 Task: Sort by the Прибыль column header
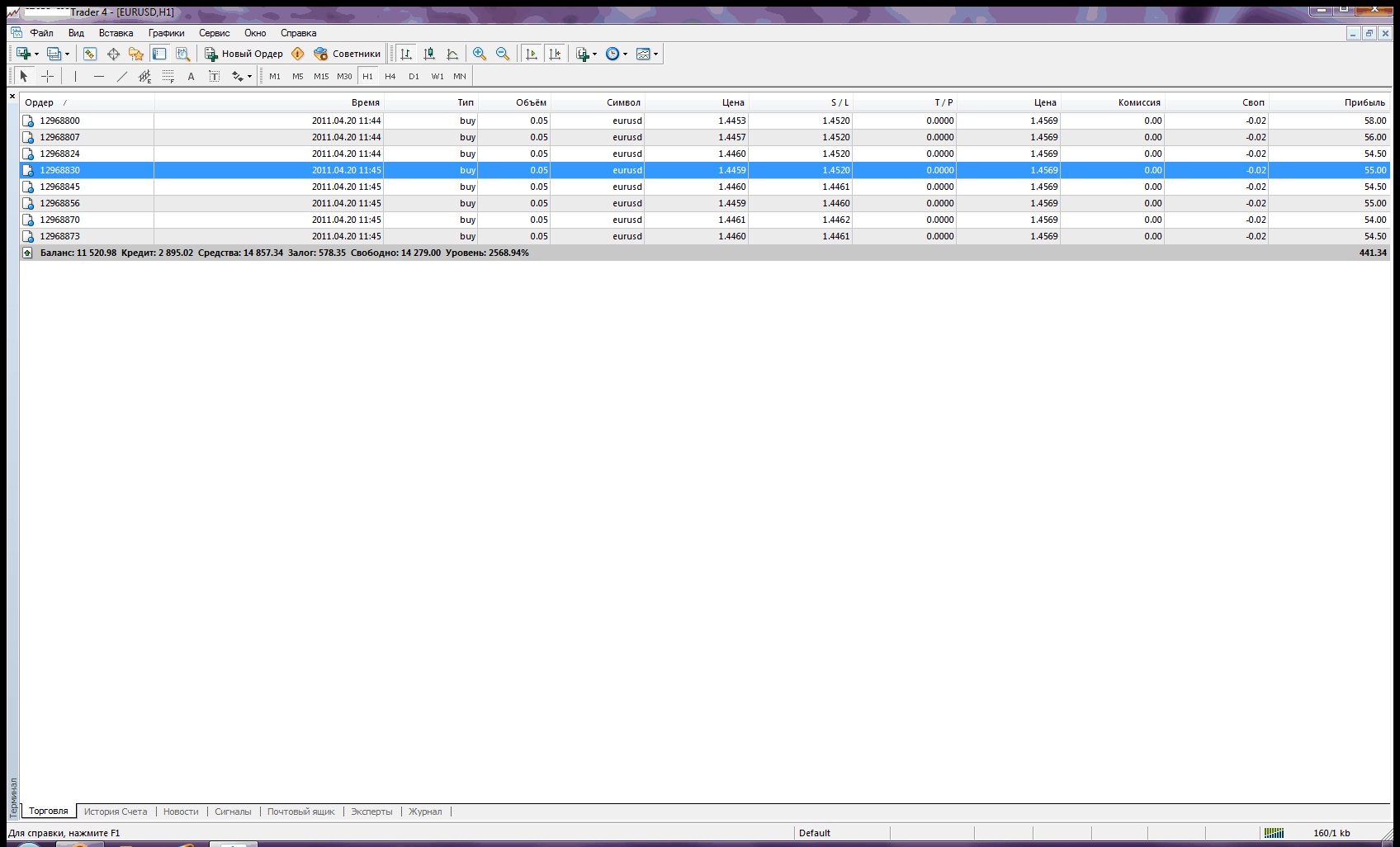click(x=1329, y=102)
